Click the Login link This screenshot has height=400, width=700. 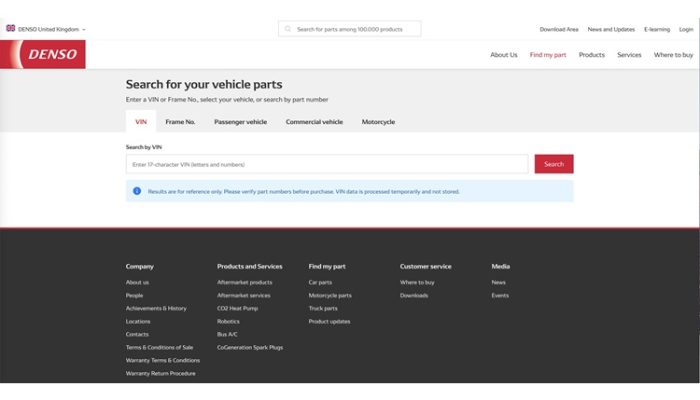coord(686,29)
